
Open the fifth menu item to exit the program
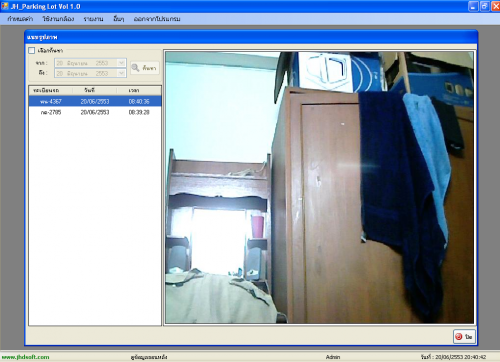(157, 19)
